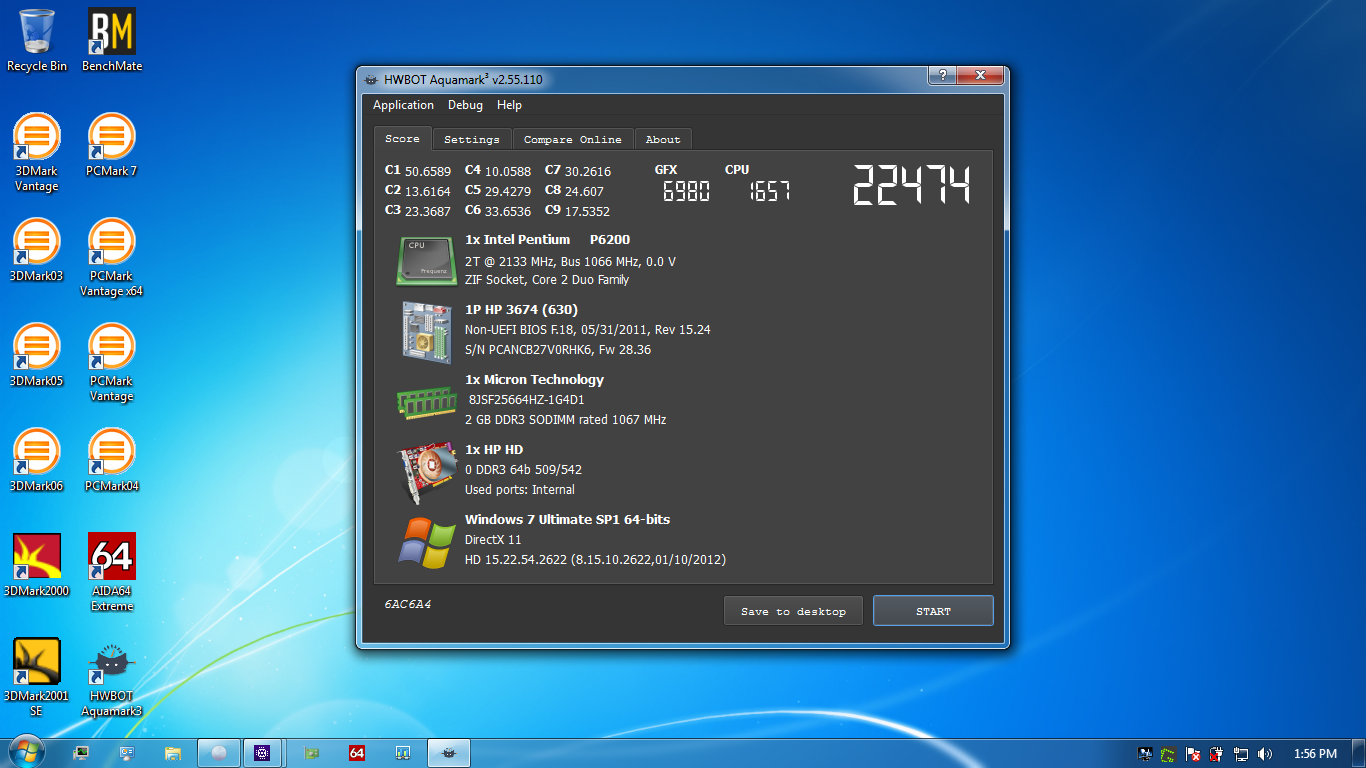This screenshot has height=768, width=1366.
Task: Click the 1x Intel Pentium P6200 heading
Action: click(547, 240)
